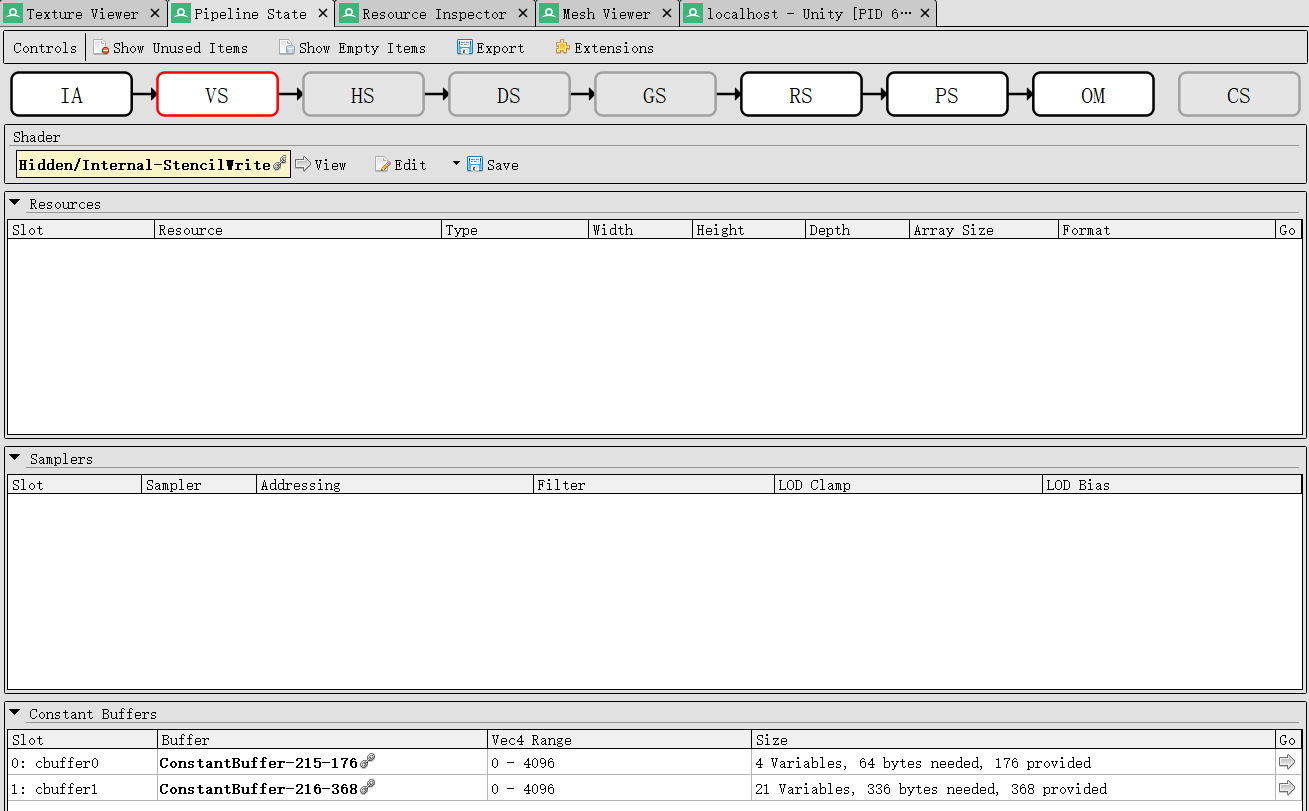This screenshot has width=1309, height=811.
Task: Open the Hidden/Internal-StencilWrite shader link
Action: pos(153,165)
